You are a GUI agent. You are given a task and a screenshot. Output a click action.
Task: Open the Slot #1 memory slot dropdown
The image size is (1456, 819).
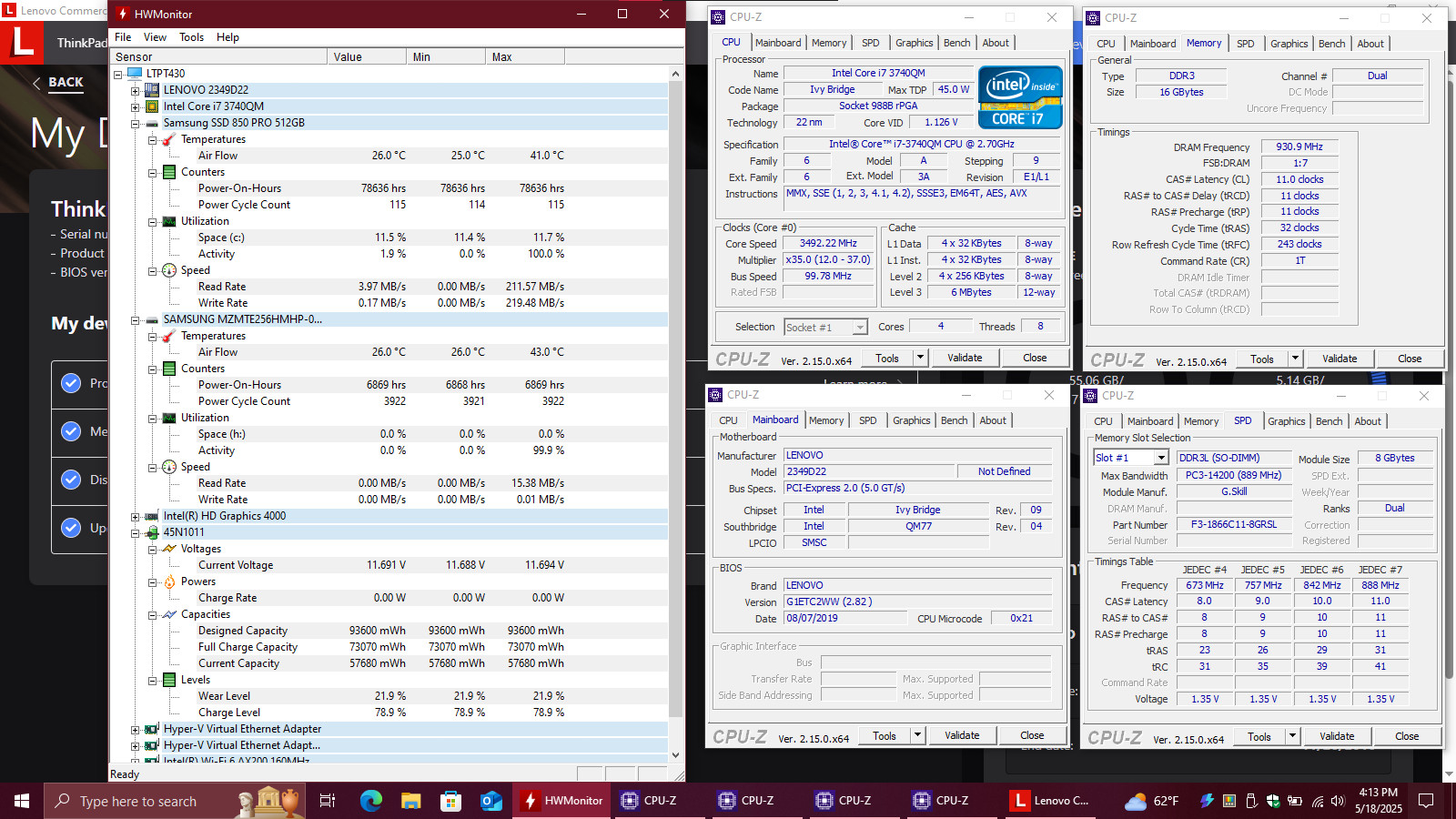point(1161,458)
